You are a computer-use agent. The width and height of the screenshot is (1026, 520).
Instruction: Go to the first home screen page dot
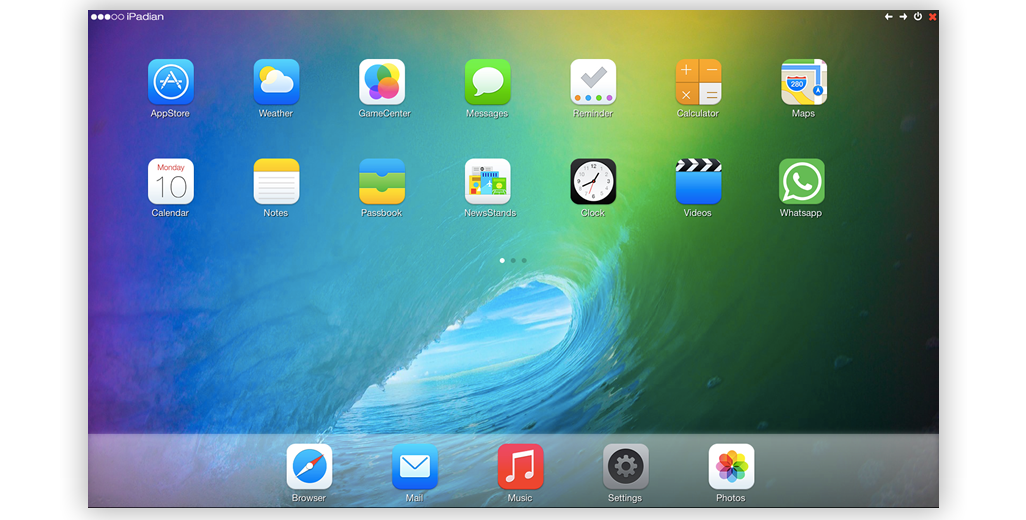tap(502, 260)
